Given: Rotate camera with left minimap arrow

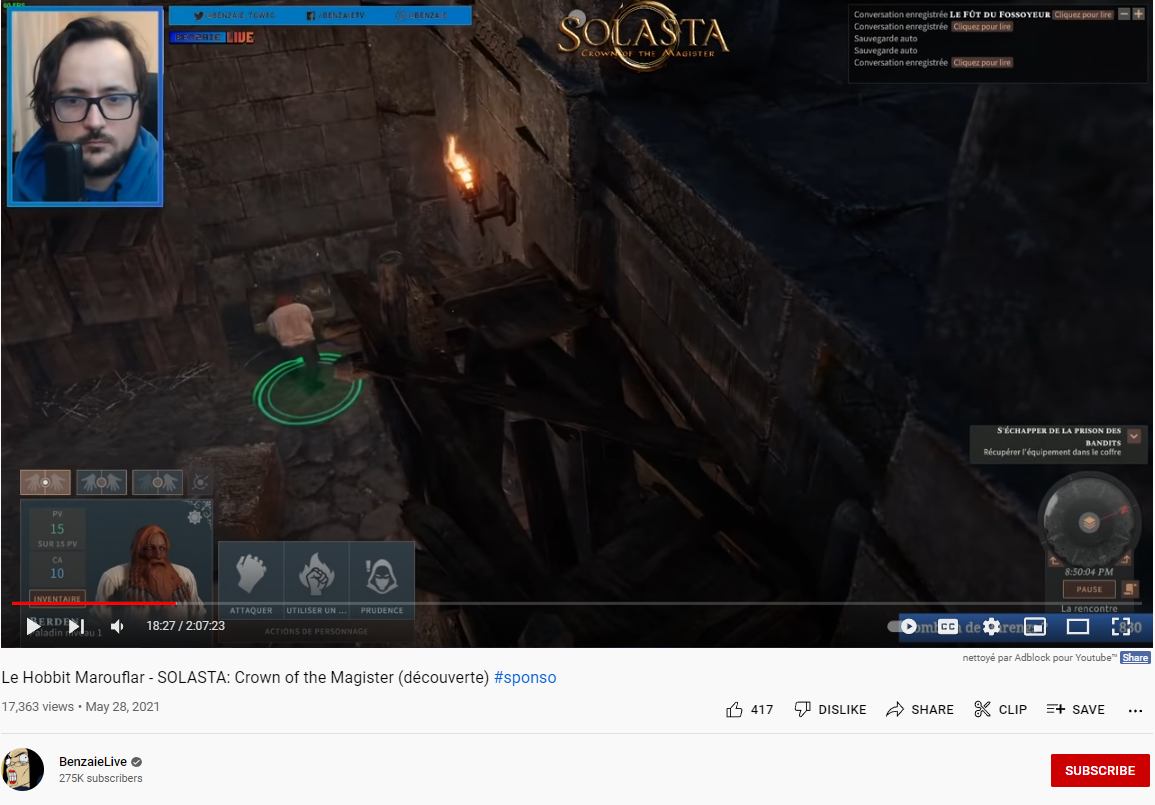Looking at the screenshot, I should (x=1054, y=561).
